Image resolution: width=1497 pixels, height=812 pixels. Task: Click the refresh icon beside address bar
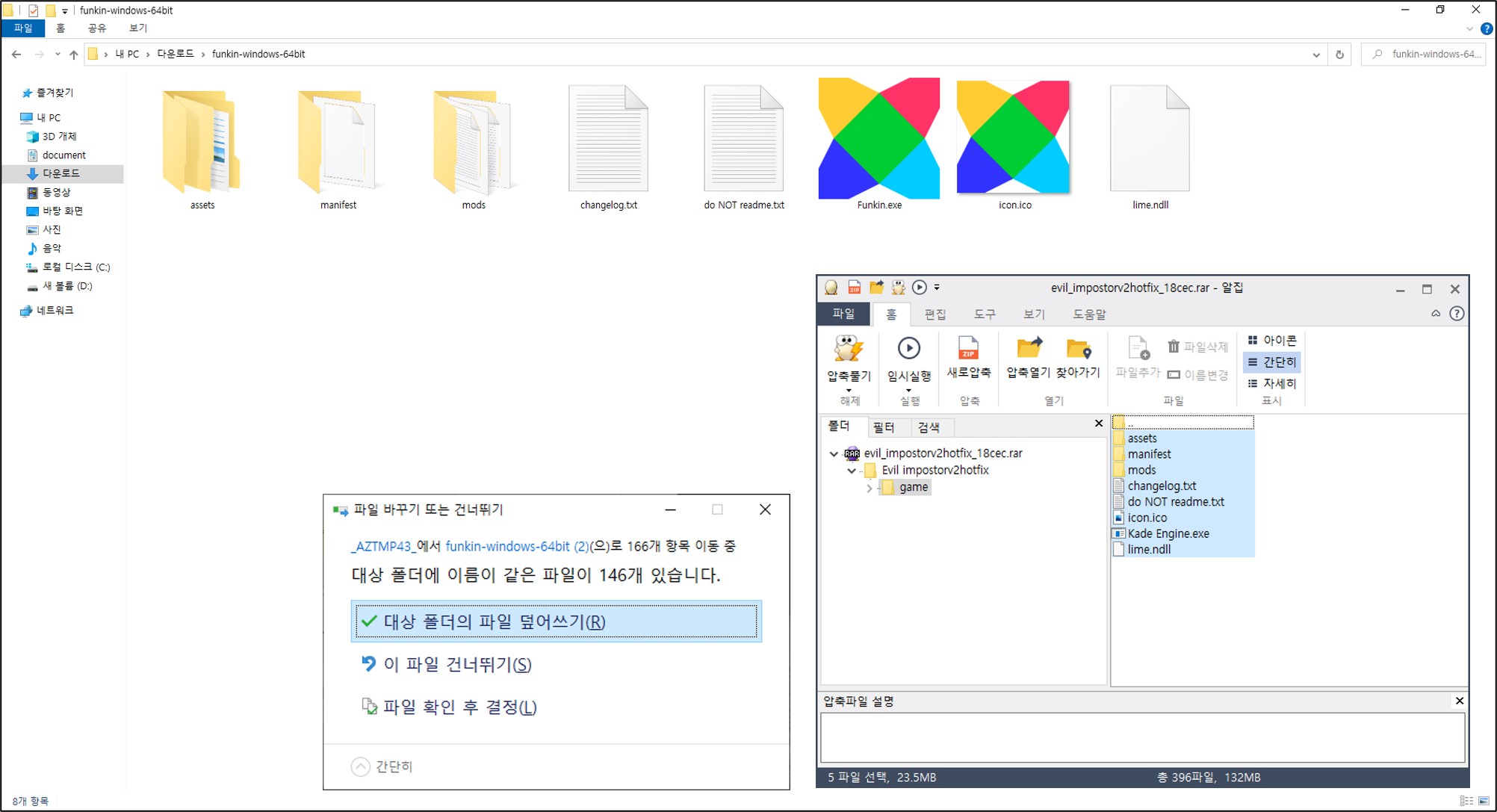coord(1339,55)
